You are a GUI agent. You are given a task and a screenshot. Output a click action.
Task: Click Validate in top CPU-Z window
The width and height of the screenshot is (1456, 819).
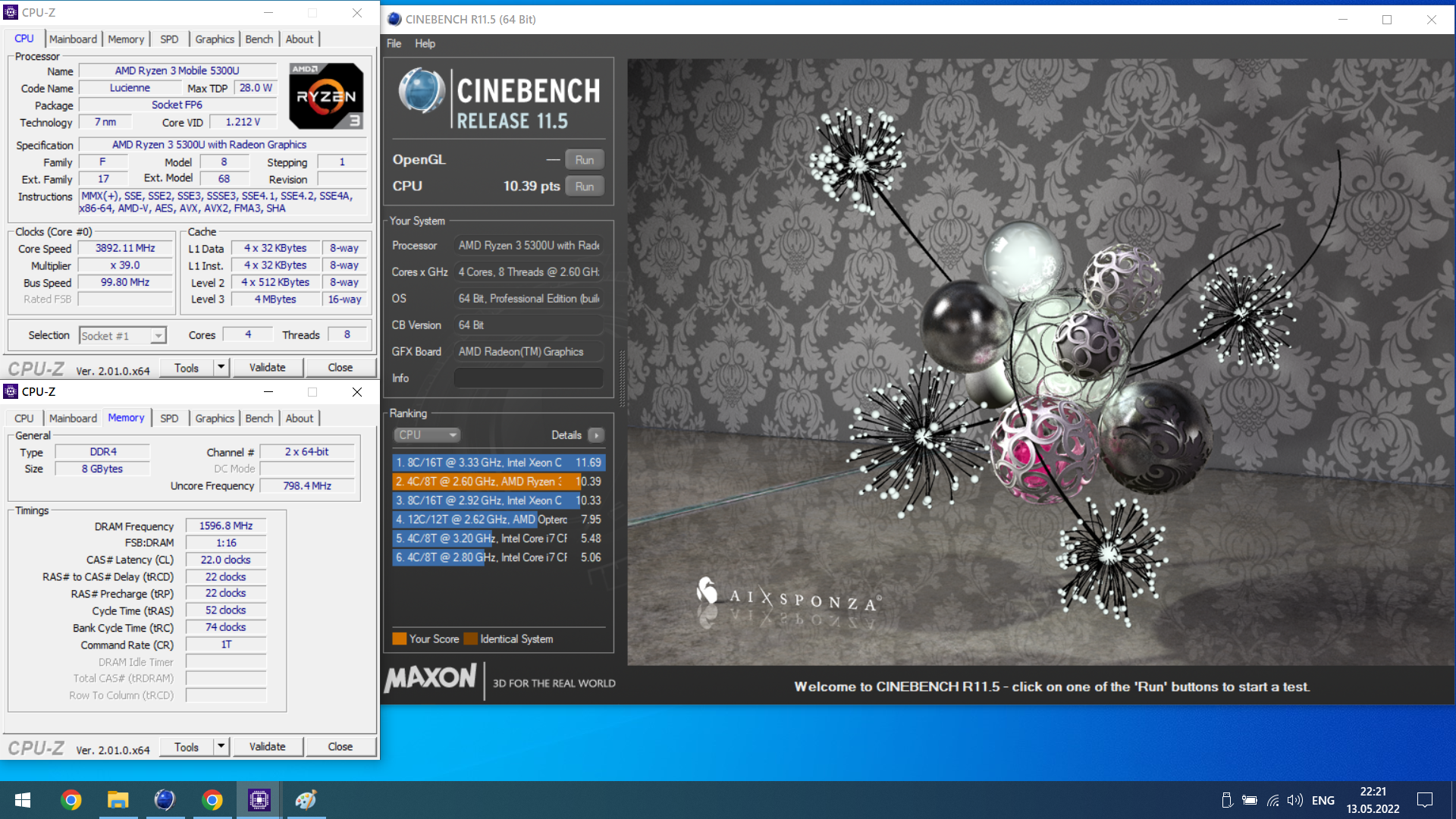point(267,367)
